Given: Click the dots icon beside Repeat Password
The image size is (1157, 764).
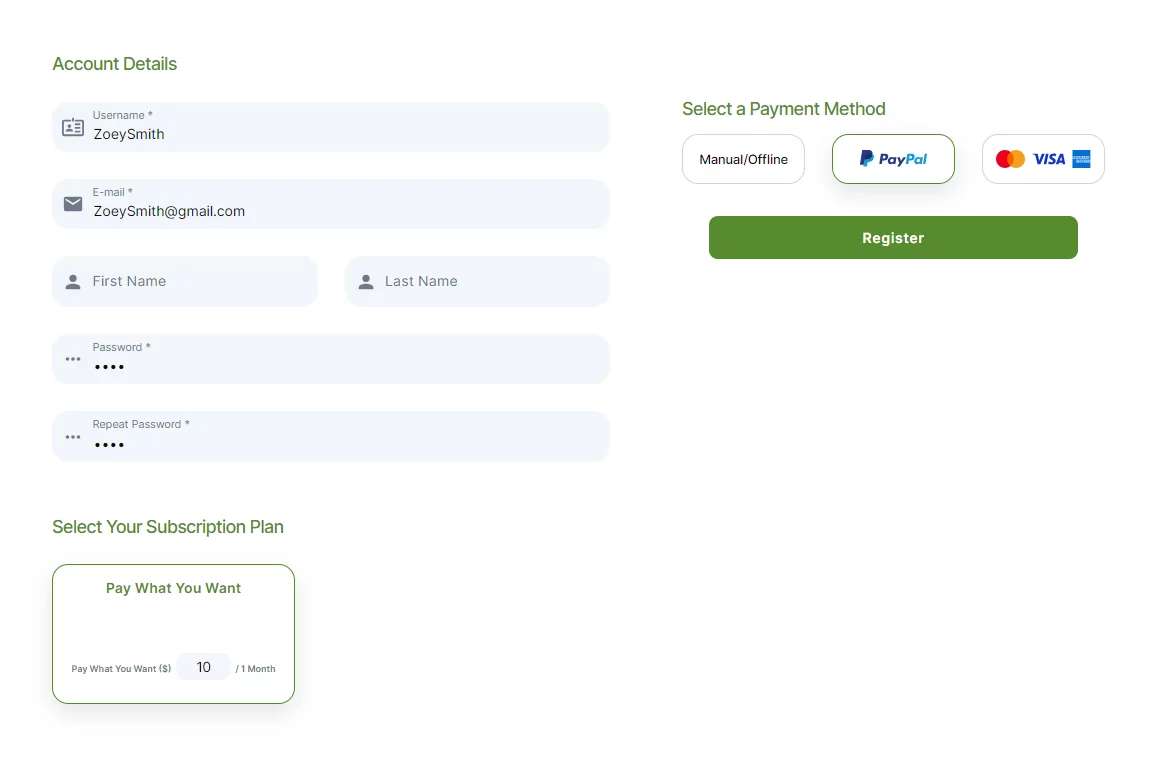Looking at the screenshot, I should point(73,437).
